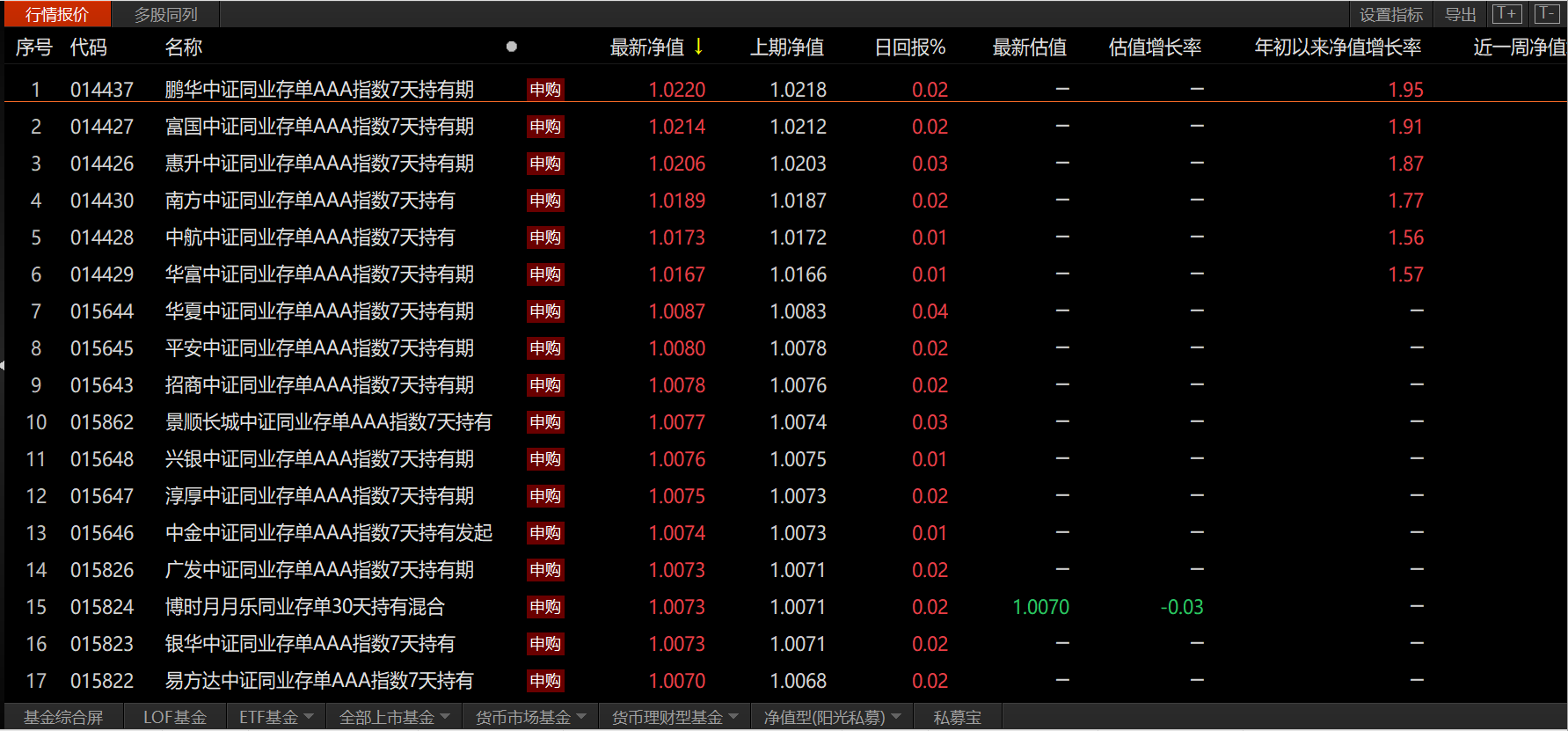The image size is (1568, 731).
Task: Click the yellow sort arrow beside 最新净值
Action: pyautogui.click(x=698, y=47)
